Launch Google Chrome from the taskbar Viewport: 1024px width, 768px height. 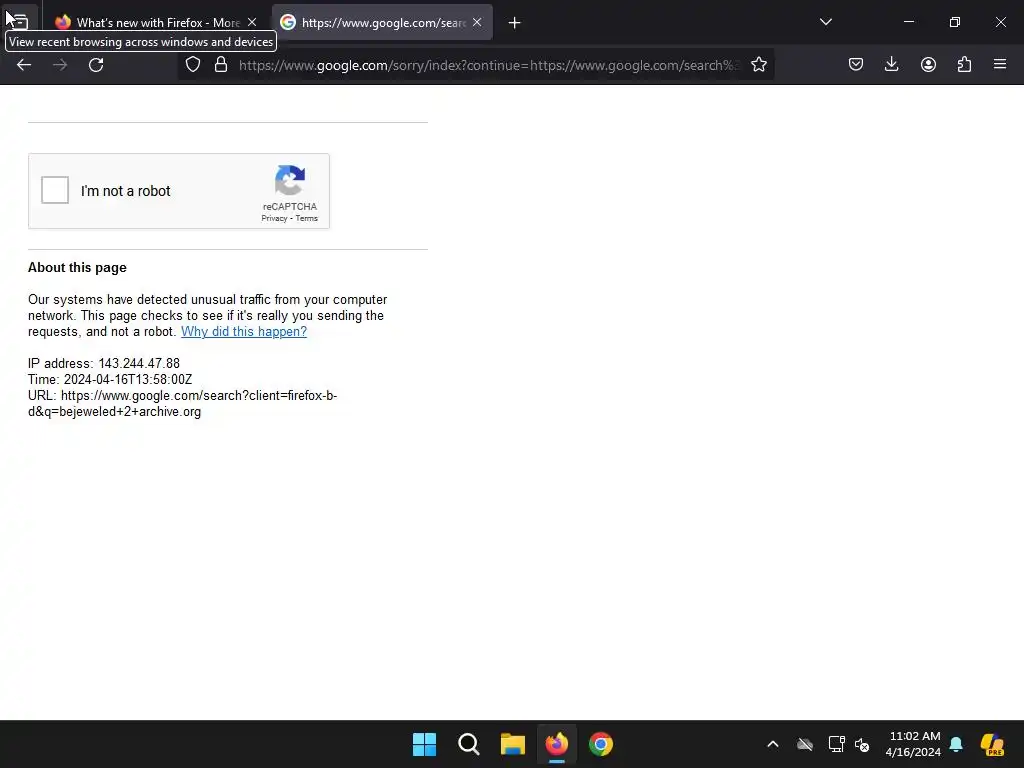point(601,744)
